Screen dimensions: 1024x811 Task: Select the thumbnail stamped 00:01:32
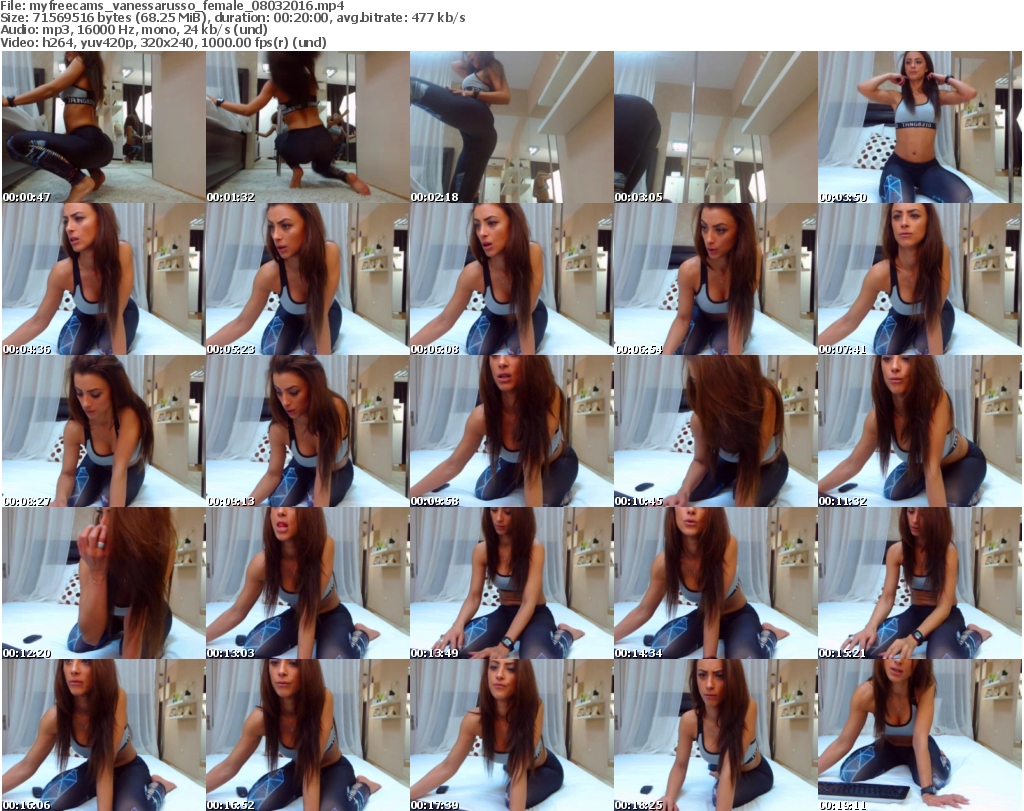[x=308, y=127]
